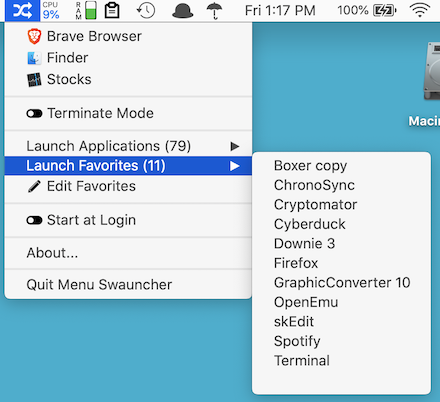The width and height of the screenshot is (440, 402).
Task: Launch Terminal from favorites
Action: 341,361
